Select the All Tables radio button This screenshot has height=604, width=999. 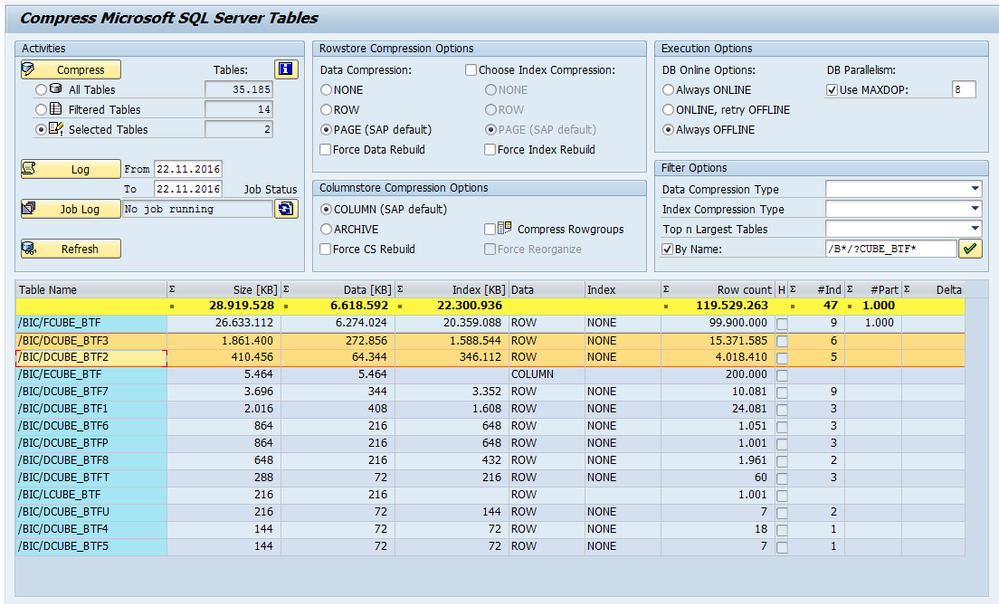41,90
